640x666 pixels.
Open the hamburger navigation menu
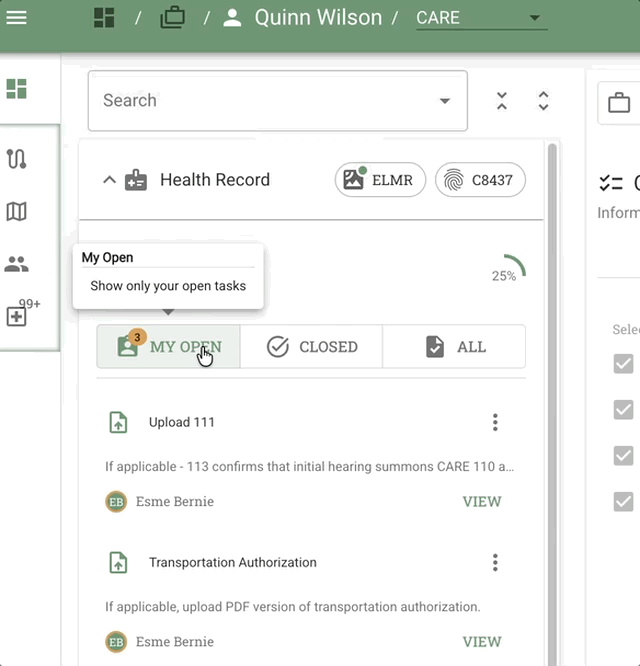pyautogui.click(x=17, y=18)
